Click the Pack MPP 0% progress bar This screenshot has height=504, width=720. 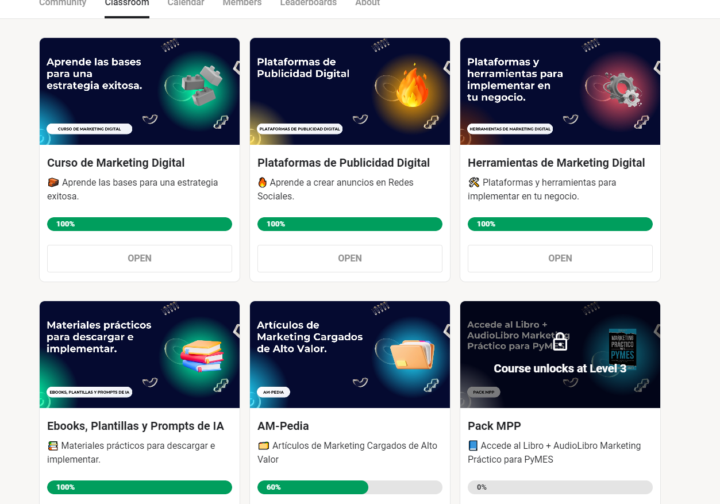click(560, 487)
